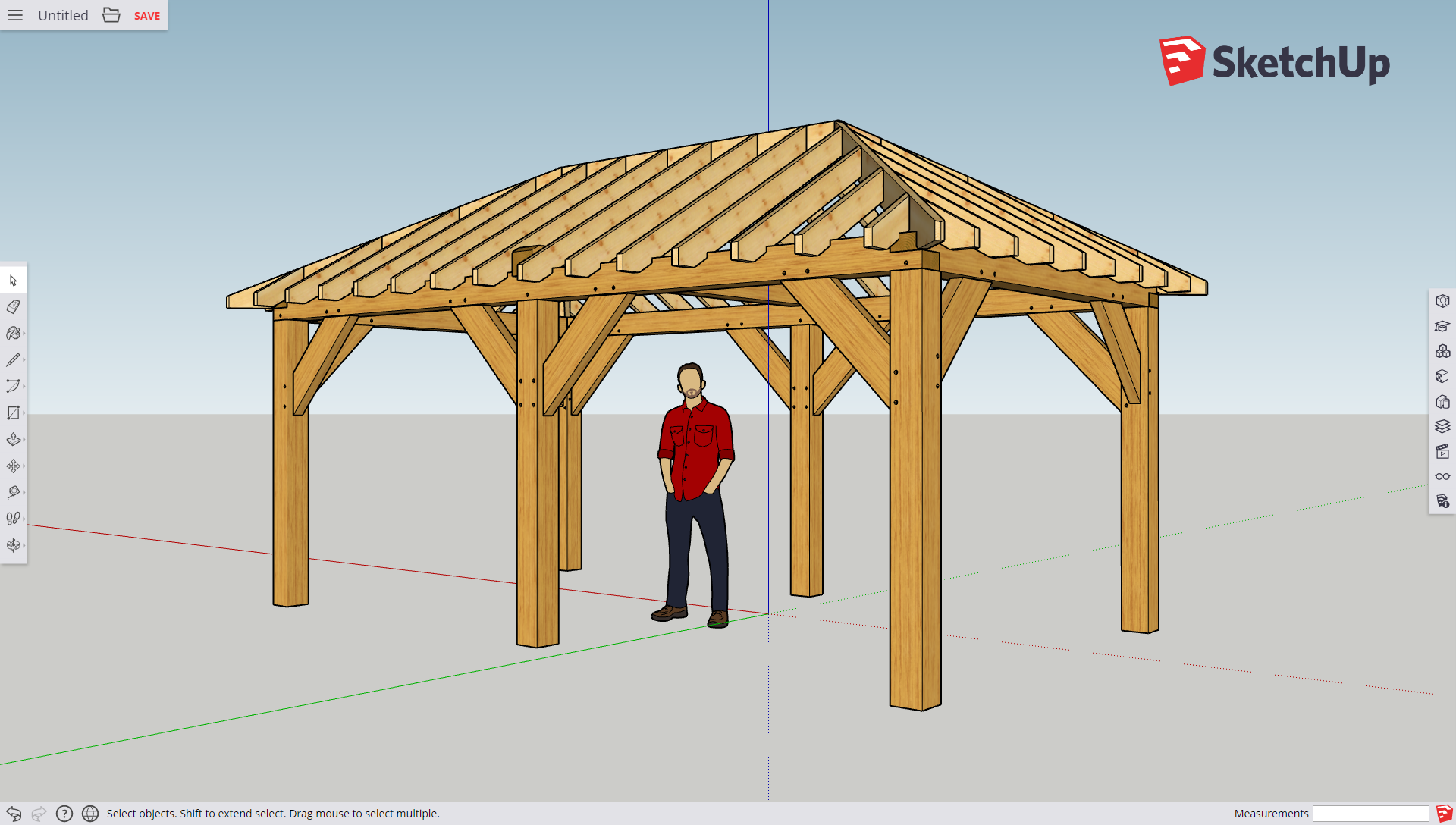This screenshot has width=1456, height=825.
Task: Pick the Line pencil tool
Action: coord(13,360)
